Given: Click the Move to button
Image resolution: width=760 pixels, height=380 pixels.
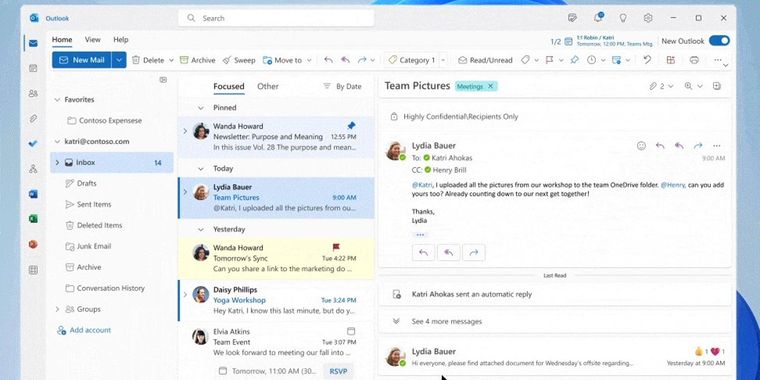Looking at the screenshot, I should [282, 60].
